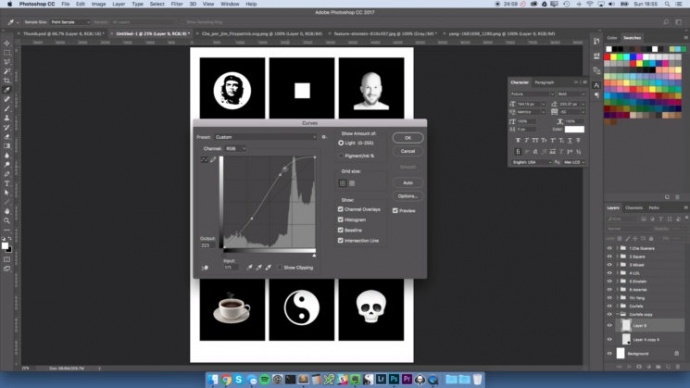Switch to the Swatches tab

pos(632,38)
